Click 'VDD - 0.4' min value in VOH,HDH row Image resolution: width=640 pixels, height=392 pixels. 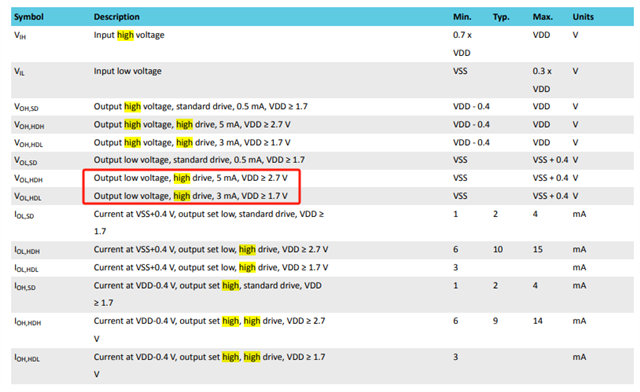coord(471,125)
